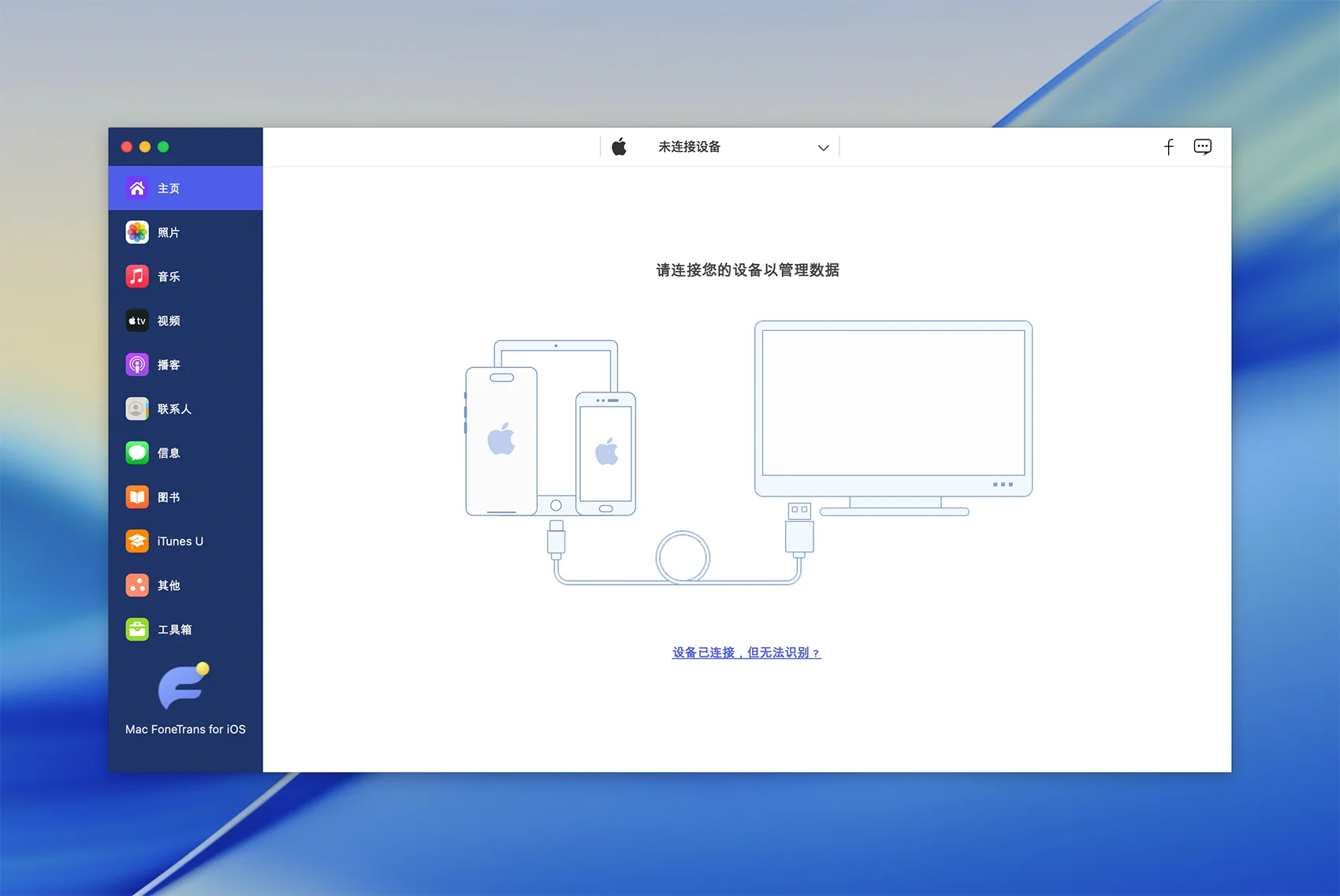Viewport: 1340px width, 896px height.
Task: Select the Music (音乐) icon in sidebar
Action: (x=137, y=277)
